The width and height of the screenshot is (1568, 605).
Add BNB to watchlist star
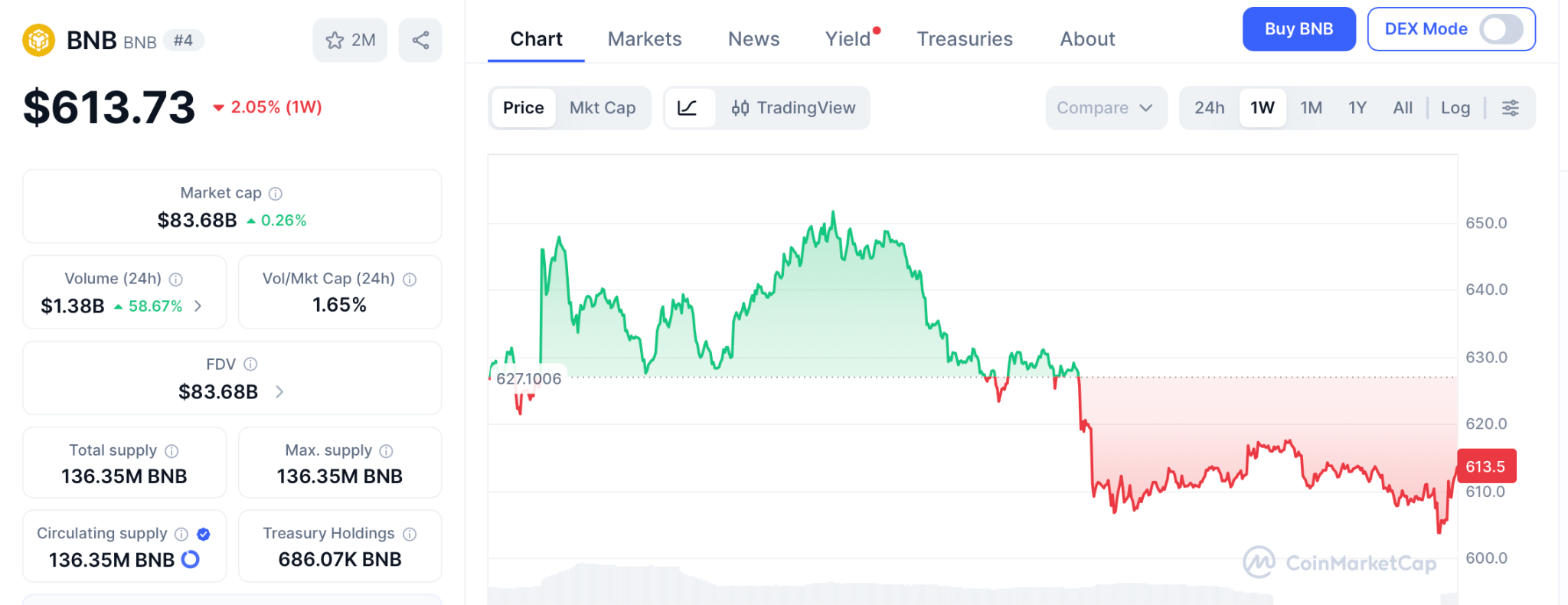tap(335, 41)
